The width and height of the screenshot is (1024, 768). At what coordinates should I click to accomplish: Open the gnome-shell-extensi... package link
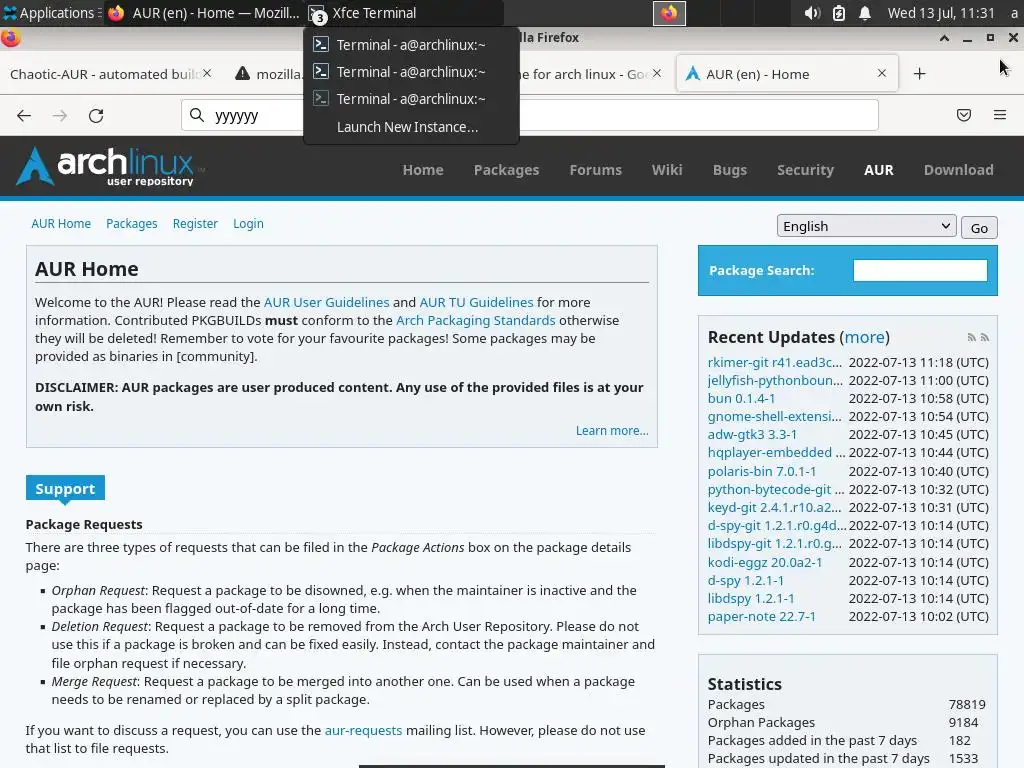click(775, 417)
